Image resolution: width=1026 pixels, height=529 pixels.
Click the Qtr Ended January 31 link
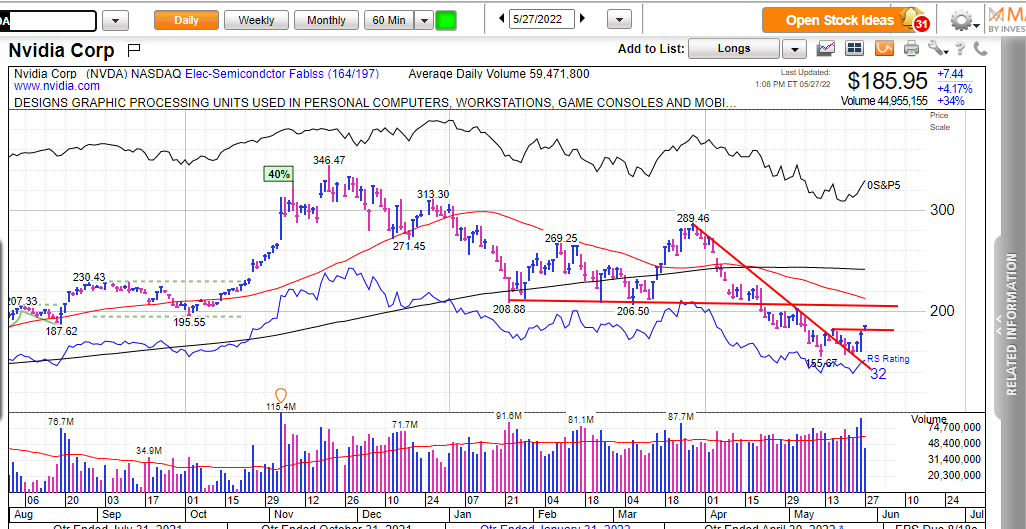point(555,525)
